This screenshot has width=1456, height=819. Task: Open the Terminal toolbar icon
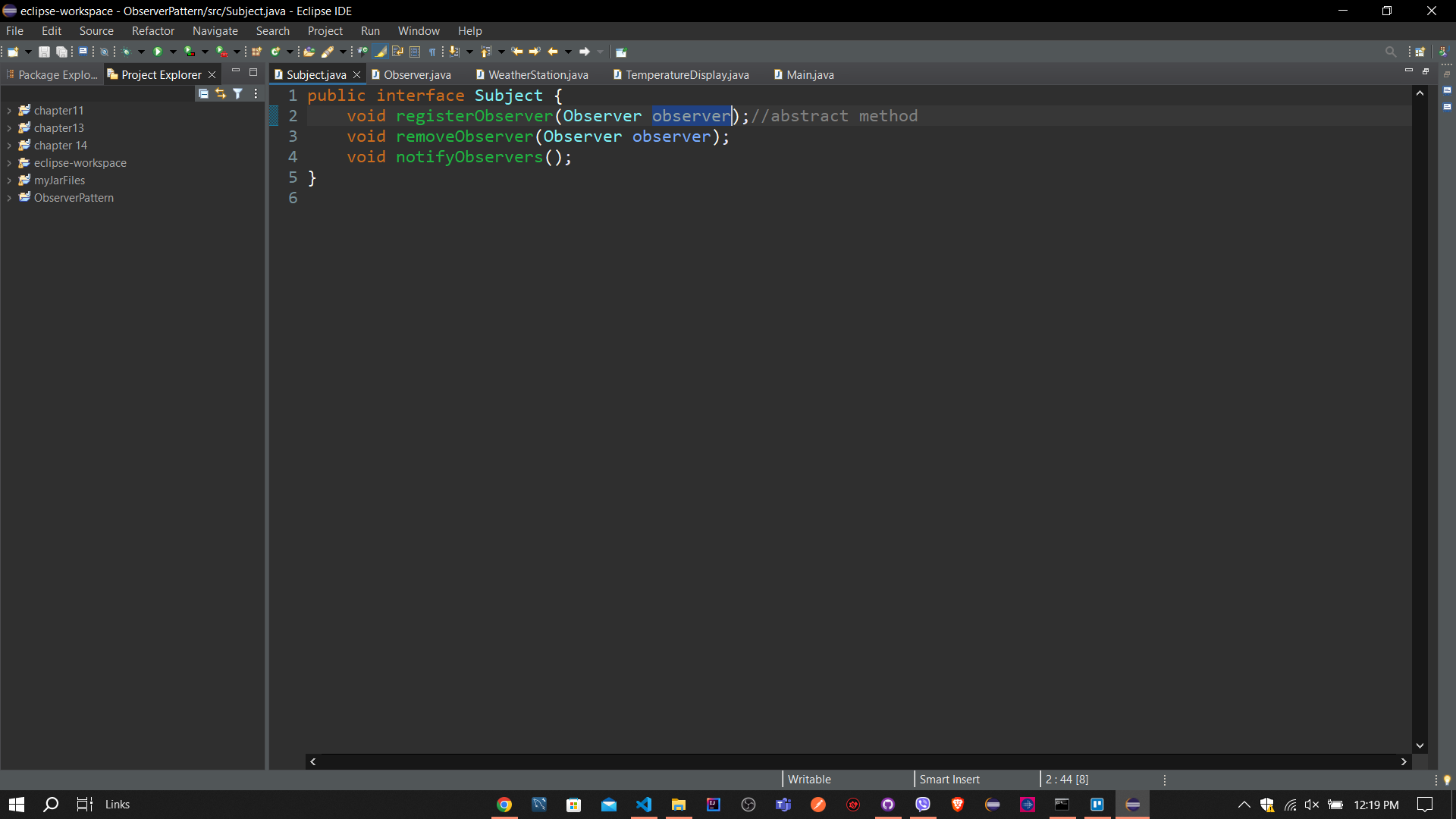click(83, 51)
